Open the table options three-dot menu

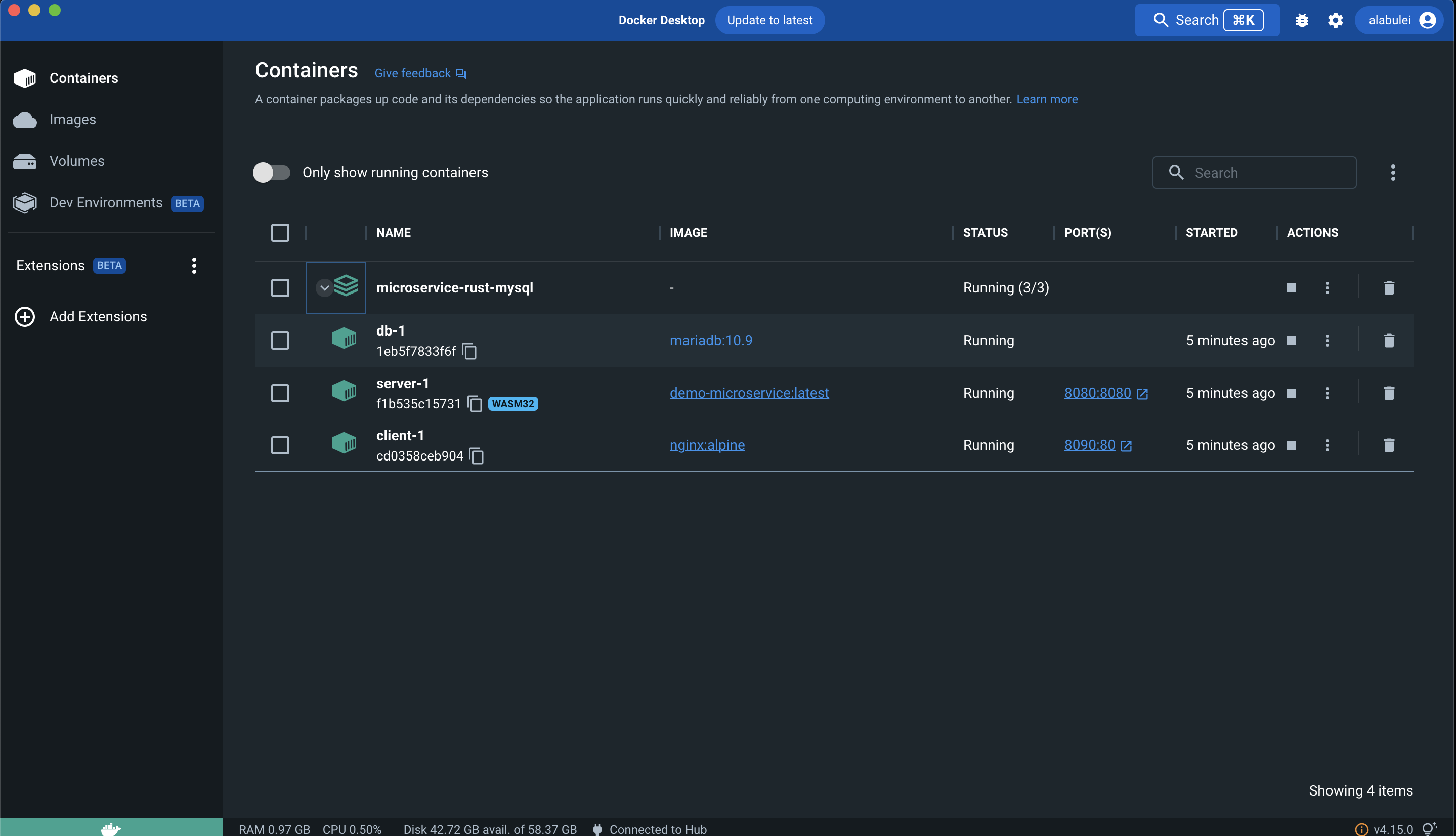pos(1393,172)
